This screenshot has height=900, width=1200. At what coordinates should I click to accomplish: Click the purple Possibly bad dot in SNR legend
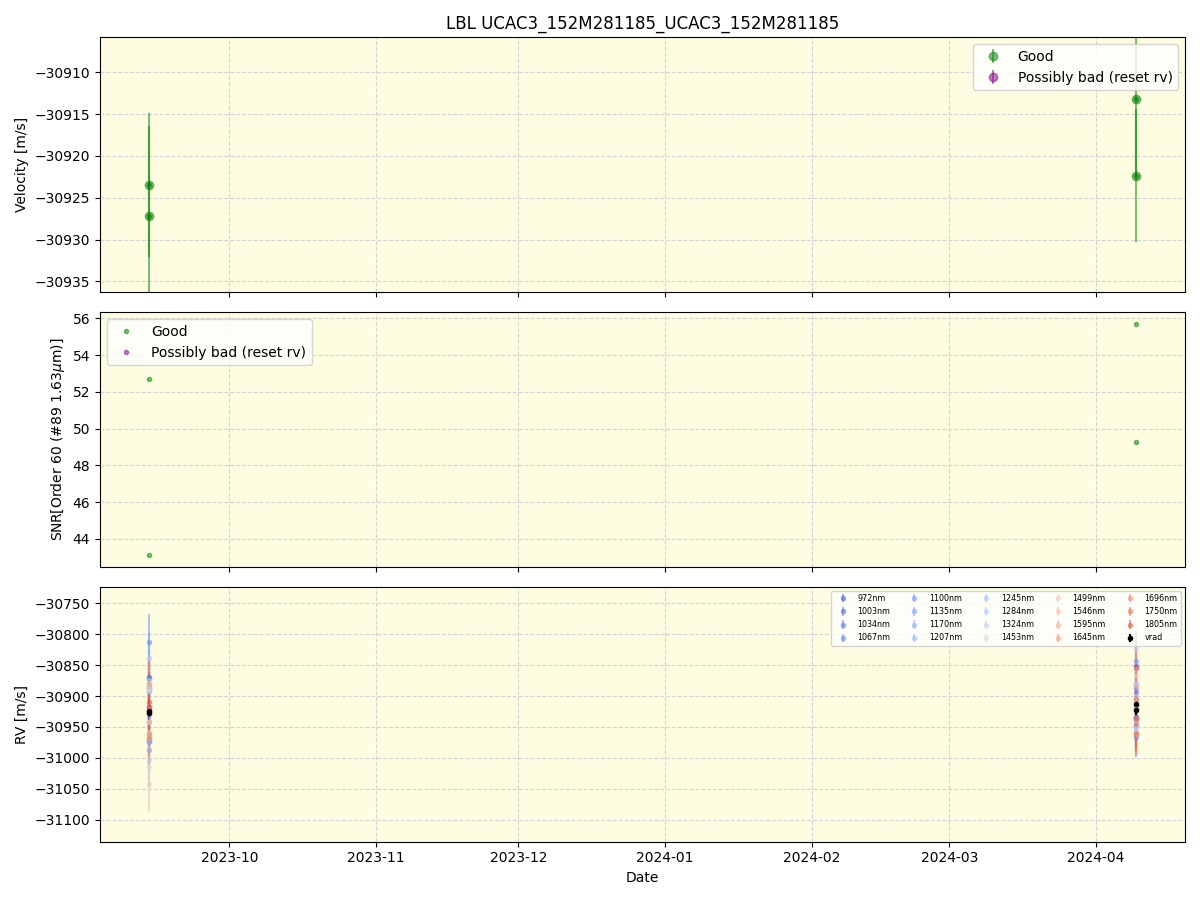coord(126,352)
